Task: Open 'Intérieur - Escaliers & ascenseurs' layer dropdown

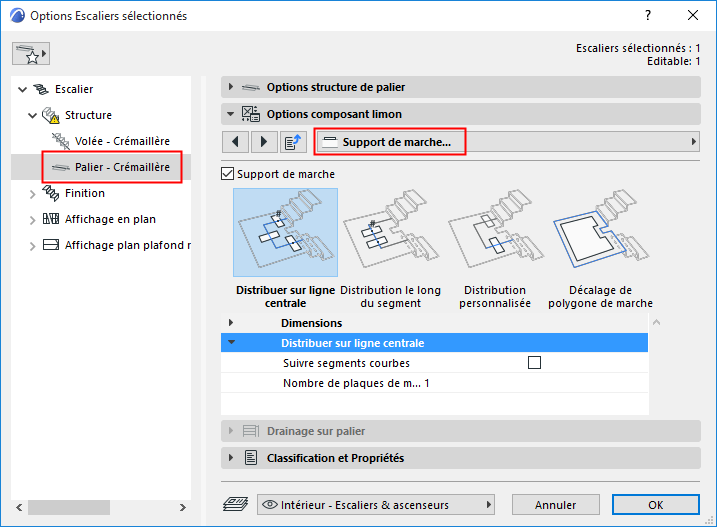Action: 376,504
